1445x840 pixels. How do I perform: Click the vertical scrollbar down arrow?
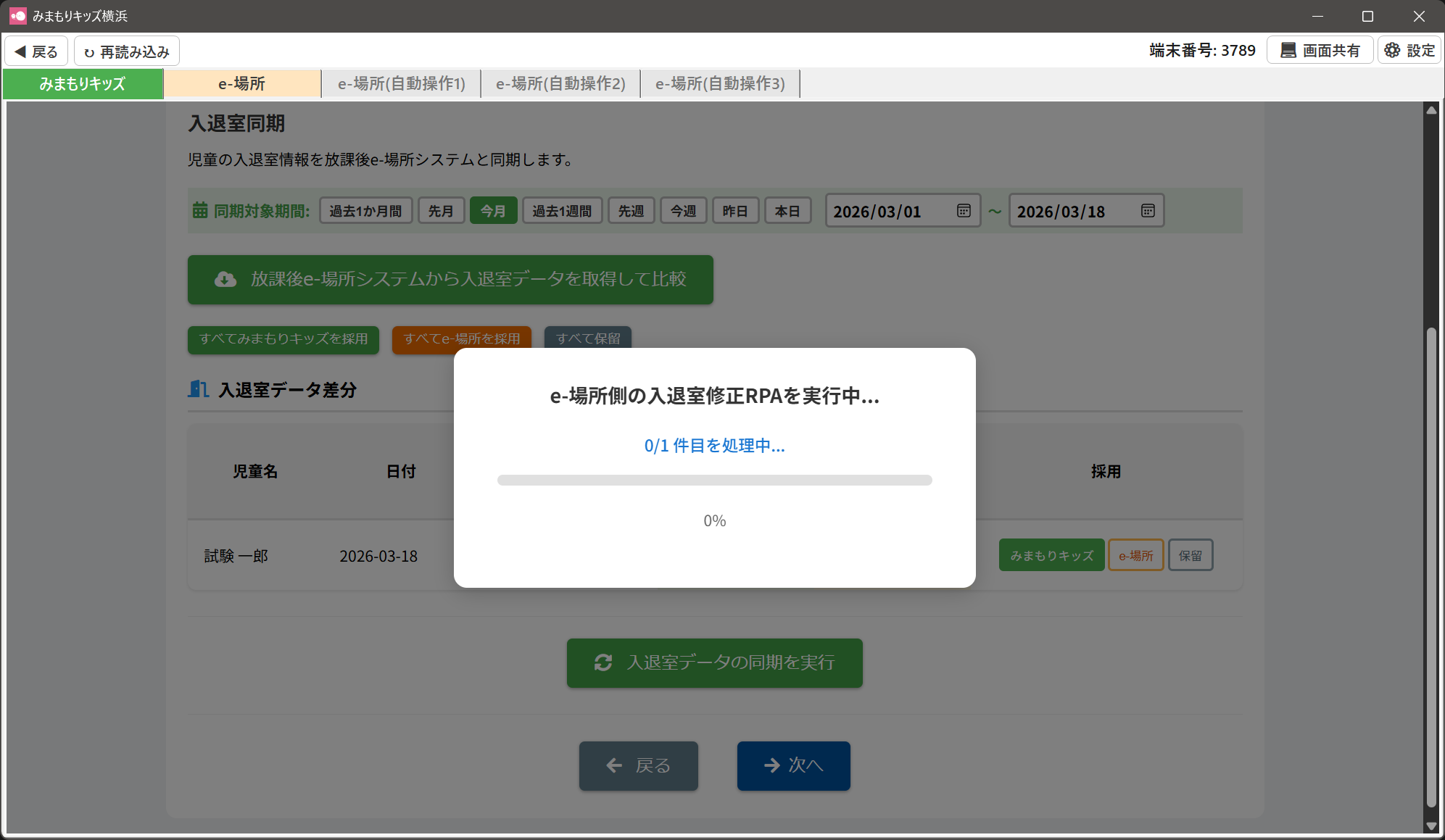click(x=1430, y=826)
